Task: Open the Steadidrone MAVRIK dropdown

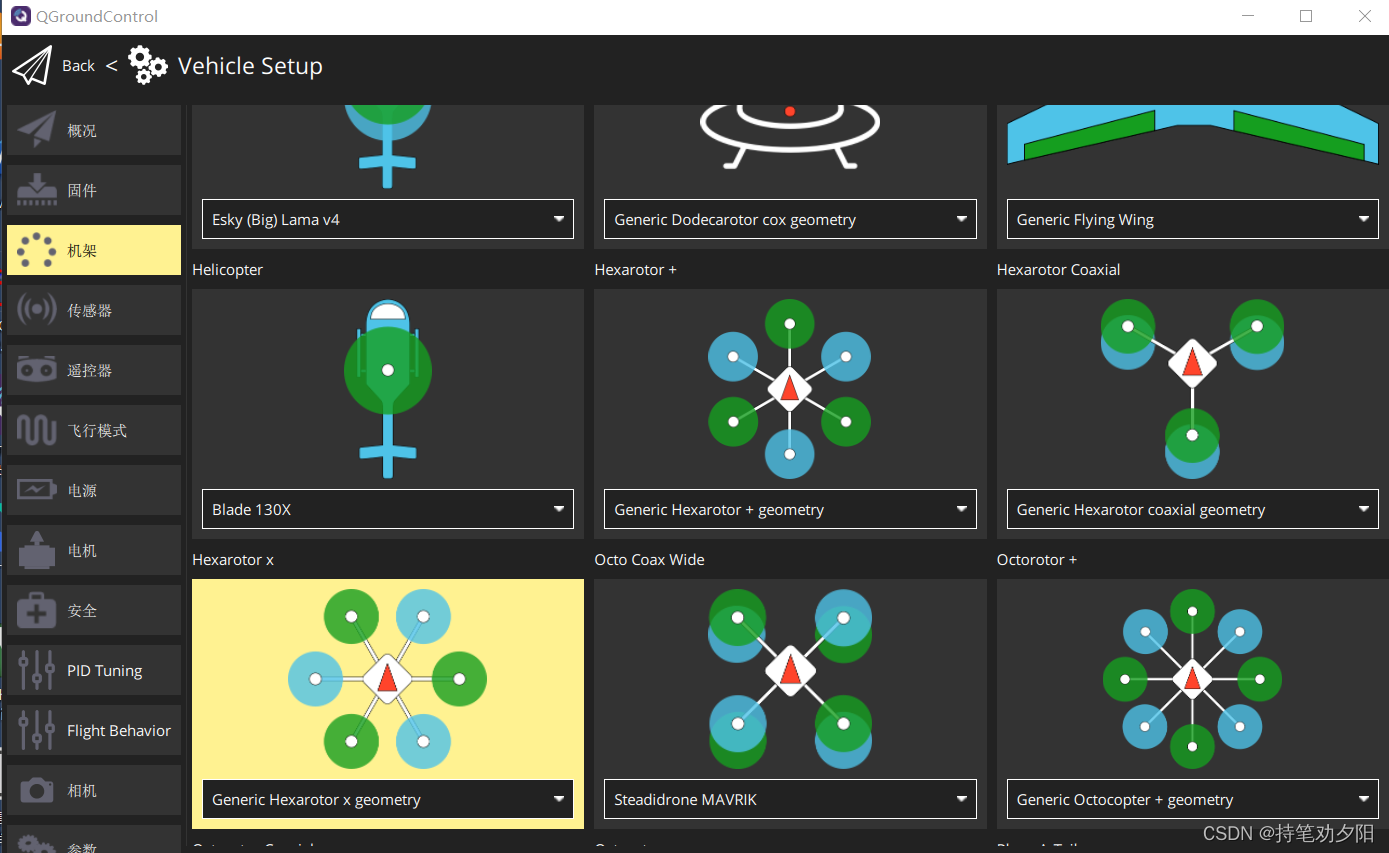Action: point(790,799)
